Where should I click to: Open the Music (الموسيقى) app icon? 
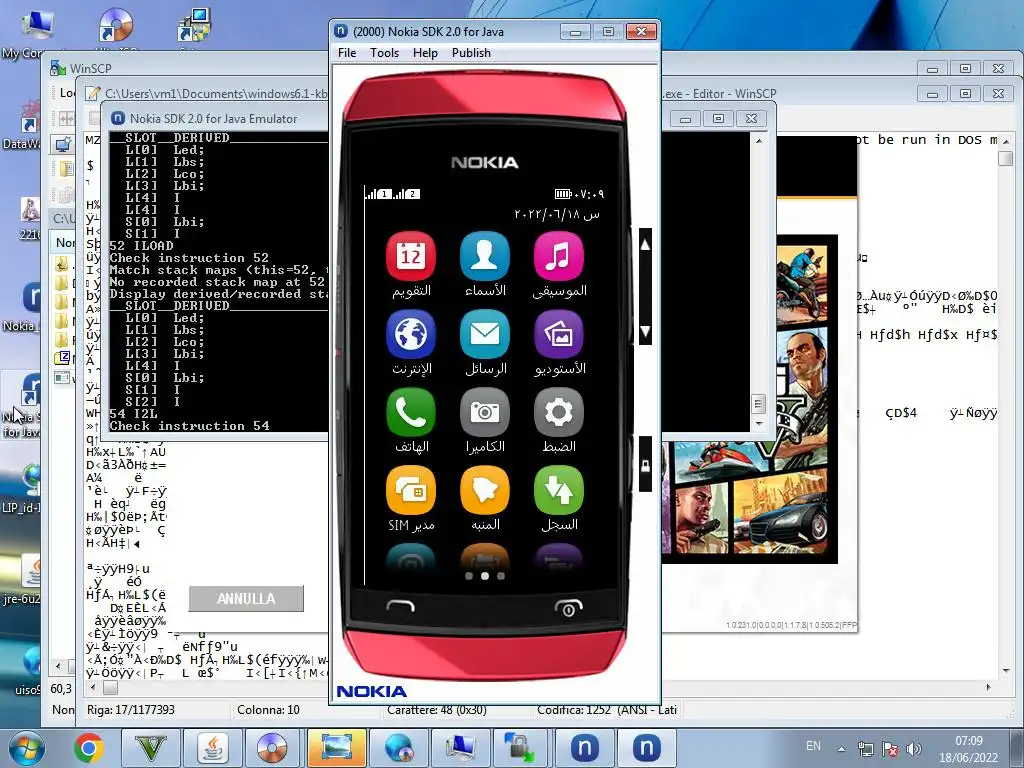click(x=558, y=256)
